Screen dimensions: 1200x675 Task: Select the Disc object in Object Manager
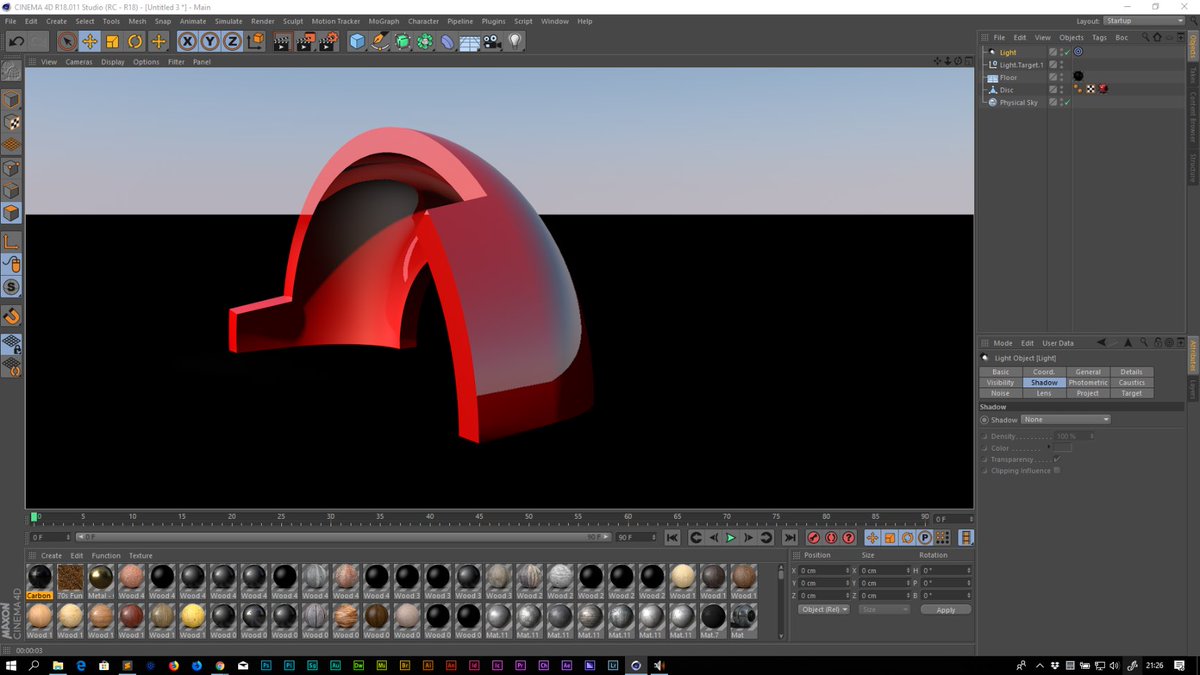[1007, 90]
